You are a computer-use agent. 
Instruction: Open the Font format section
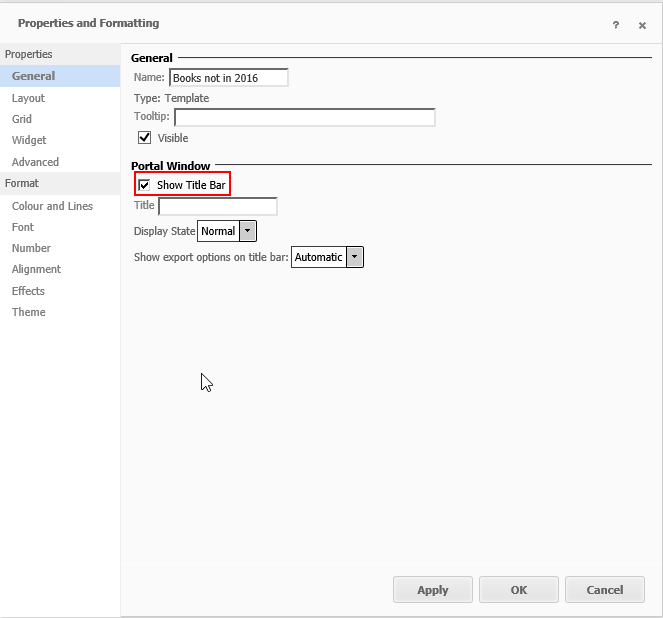[x=23, y=227]
